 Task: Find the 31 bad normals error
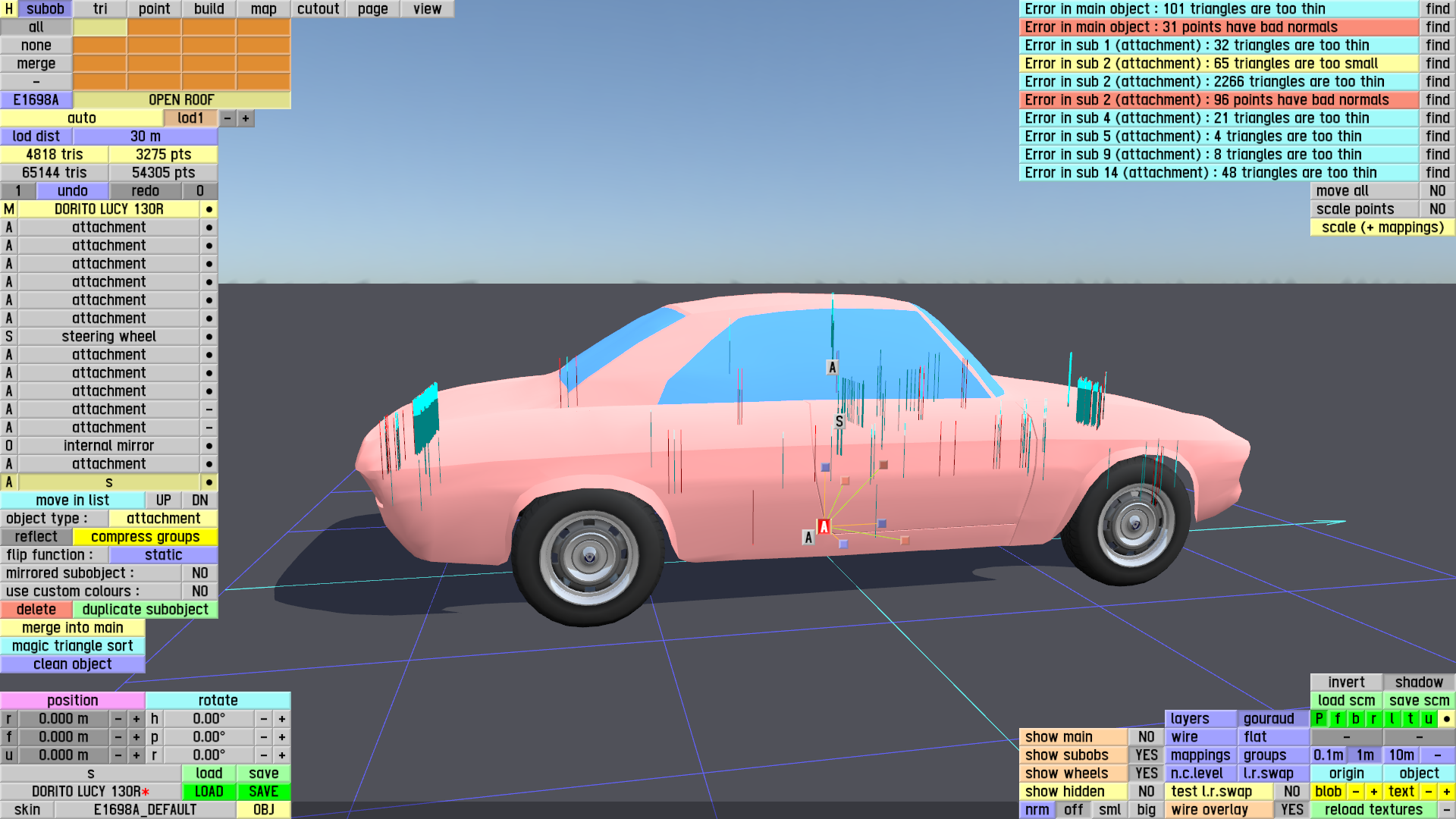tap(1437, 27)
